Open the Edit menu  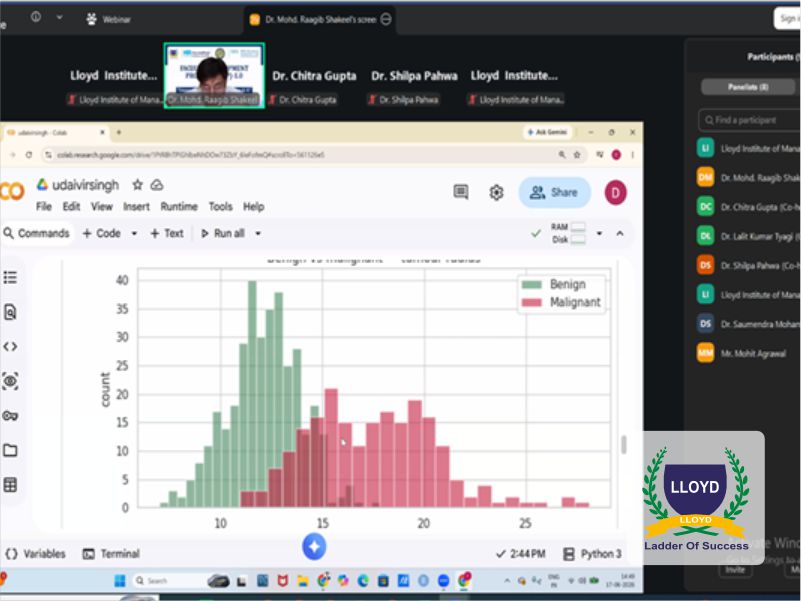(72, 206)
